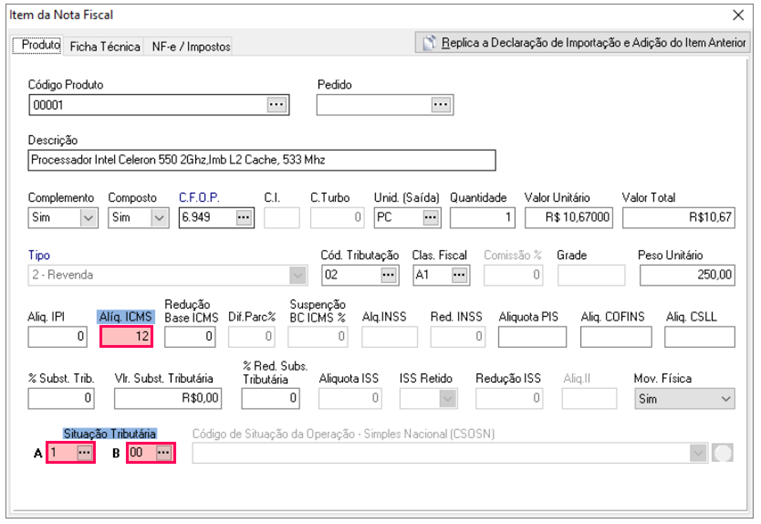Close the Item da Nota Fiscal window
Screen dimensions: 761x524
[739, 15]
